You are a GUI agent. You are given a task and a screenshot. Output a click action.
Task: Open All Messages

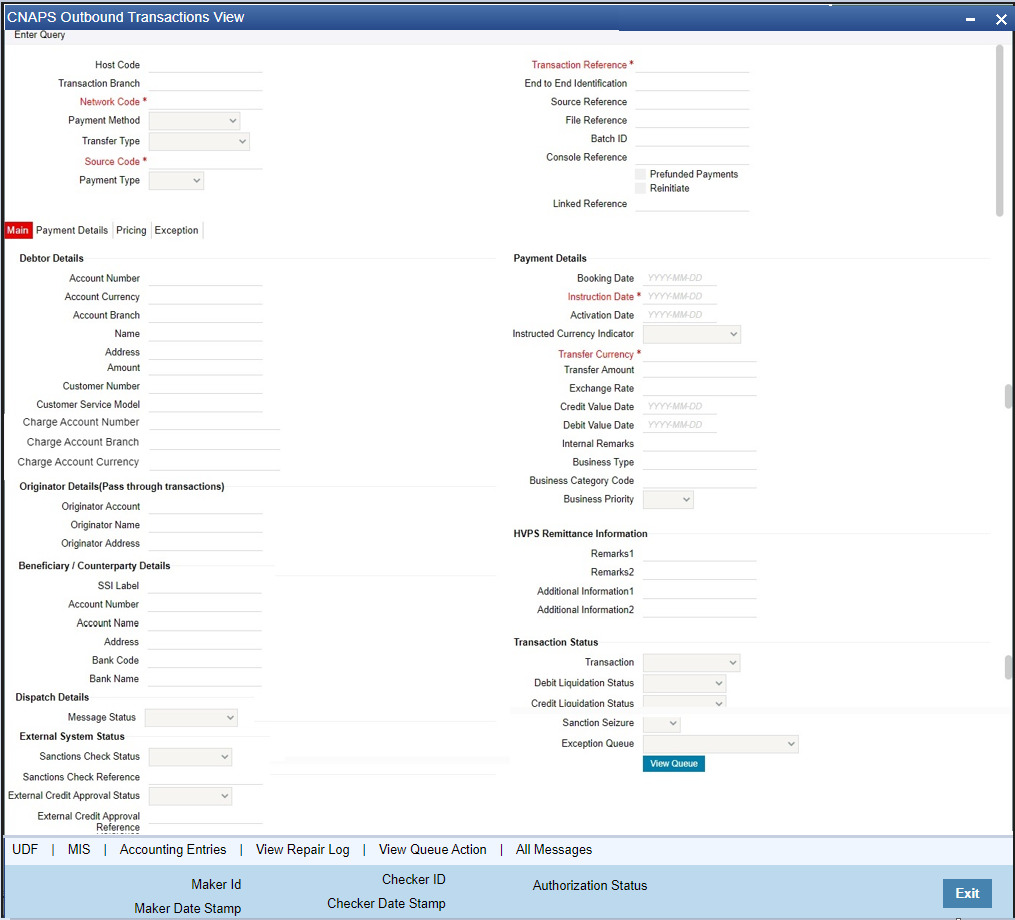click(x=554, y=849)
